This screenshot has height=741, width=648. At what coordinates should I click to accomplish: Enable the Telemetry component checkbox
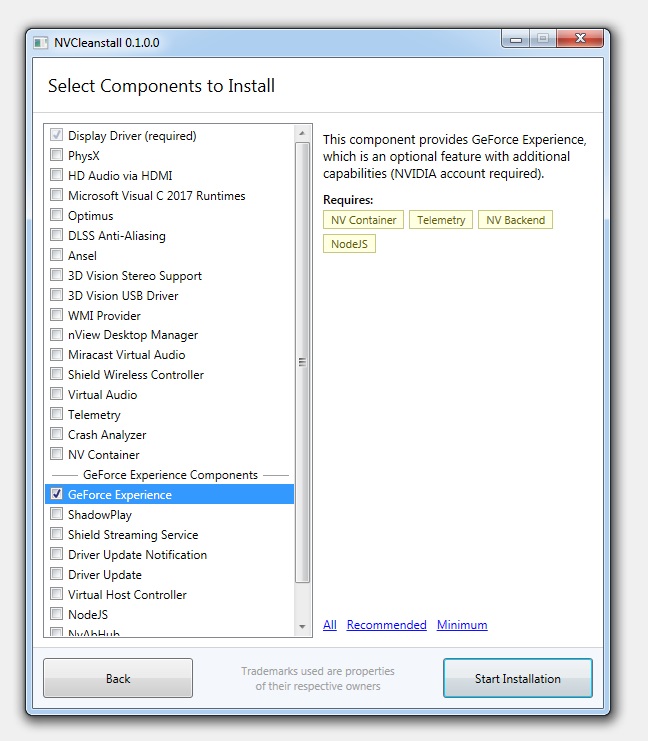pos(56,414)
